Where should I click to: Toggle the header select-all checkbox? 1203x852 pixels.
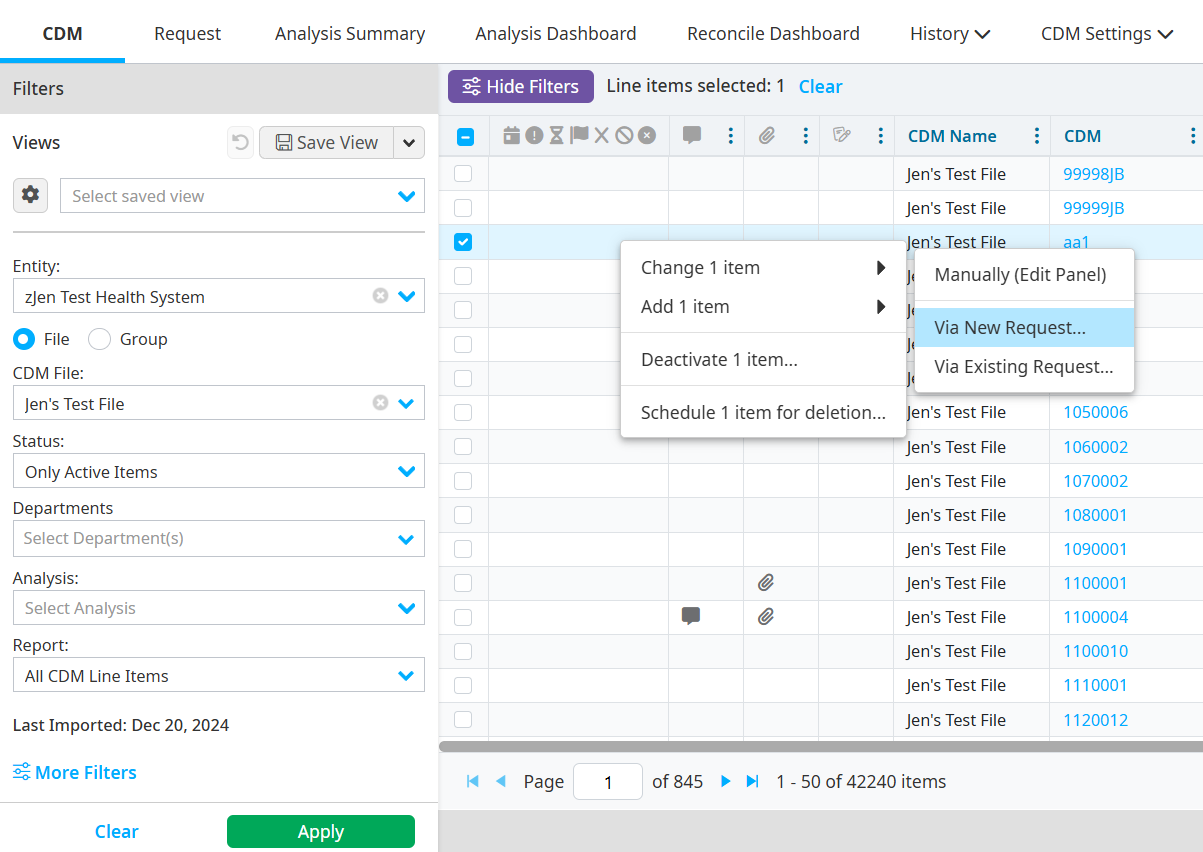click(465, 137)
